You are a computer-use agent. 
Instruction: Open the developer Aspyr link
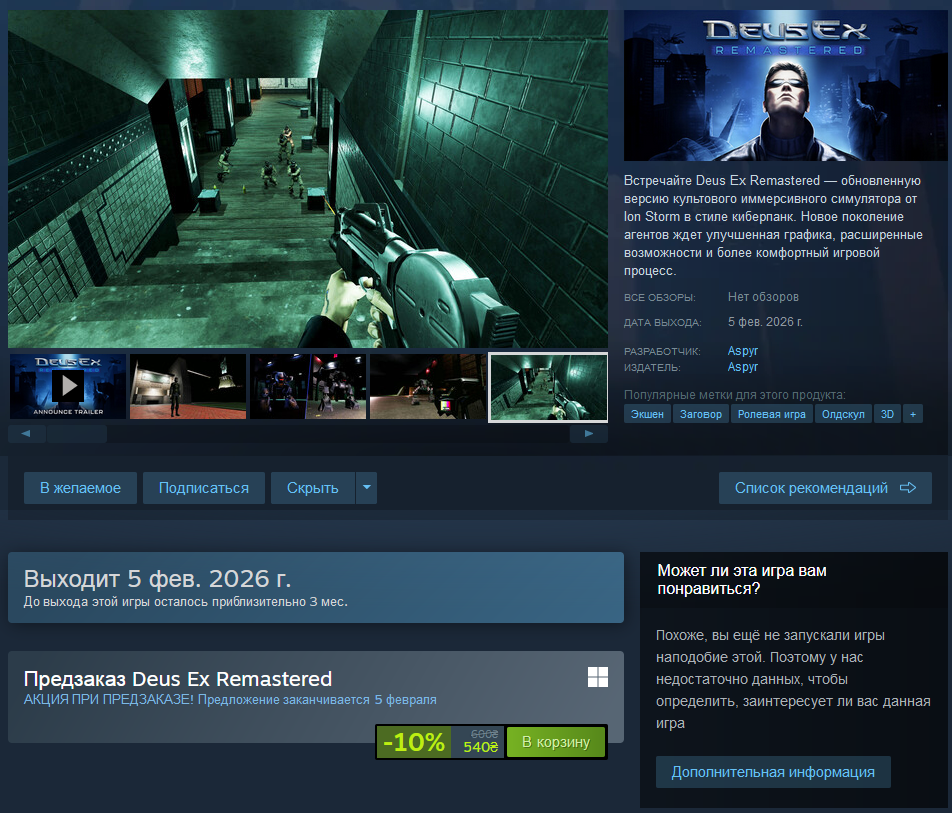click(x=743, y=352)
